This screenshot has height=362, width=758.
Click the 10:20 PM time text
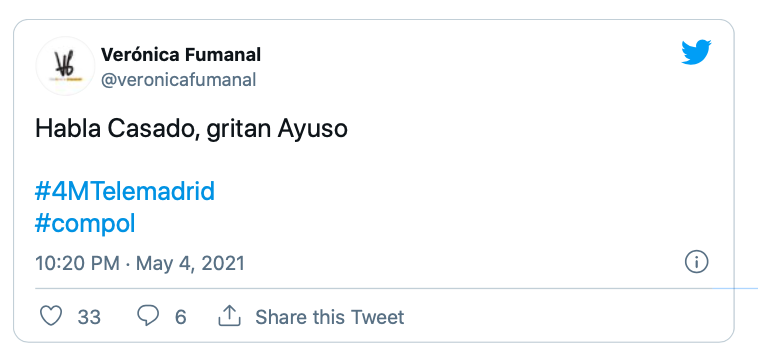pyautogui.click(x=77, y=263)
